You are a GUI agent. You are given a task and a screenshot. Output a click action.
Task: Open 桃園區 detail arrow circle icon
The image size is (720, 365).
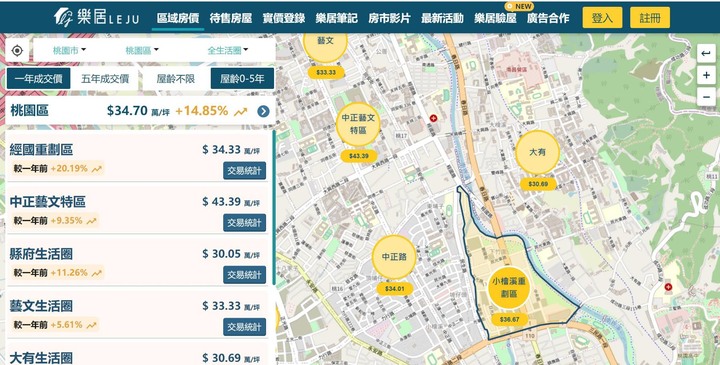(263, 111)
